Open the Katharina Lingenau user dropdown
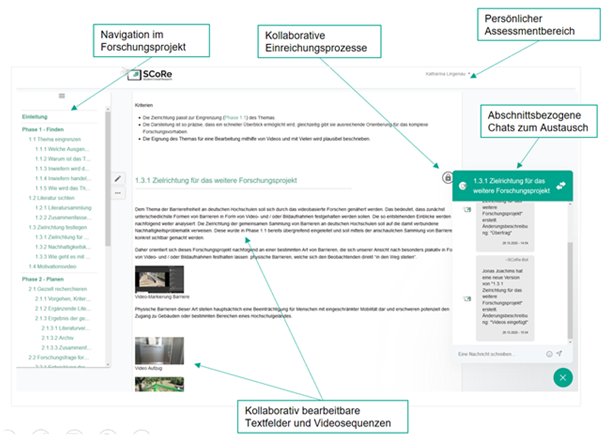 [448, 74]
